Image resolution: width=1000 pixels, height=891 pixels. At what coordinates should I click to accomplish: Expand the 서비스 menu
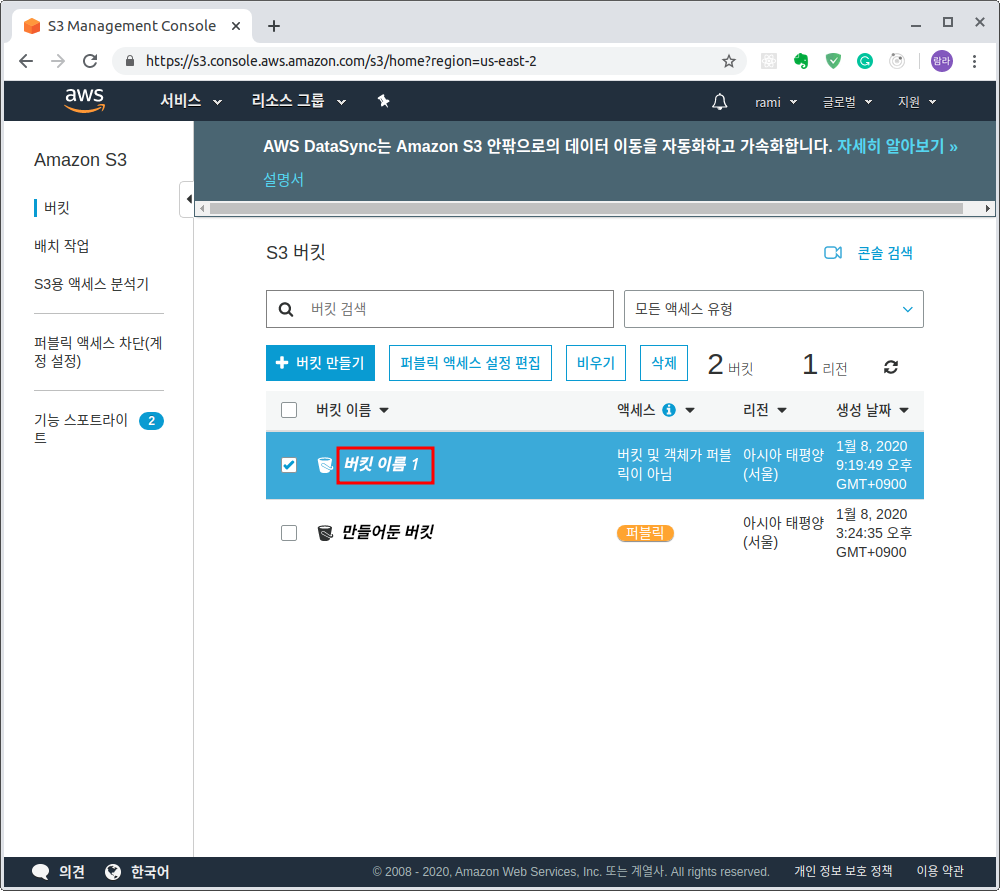[191, 101]
